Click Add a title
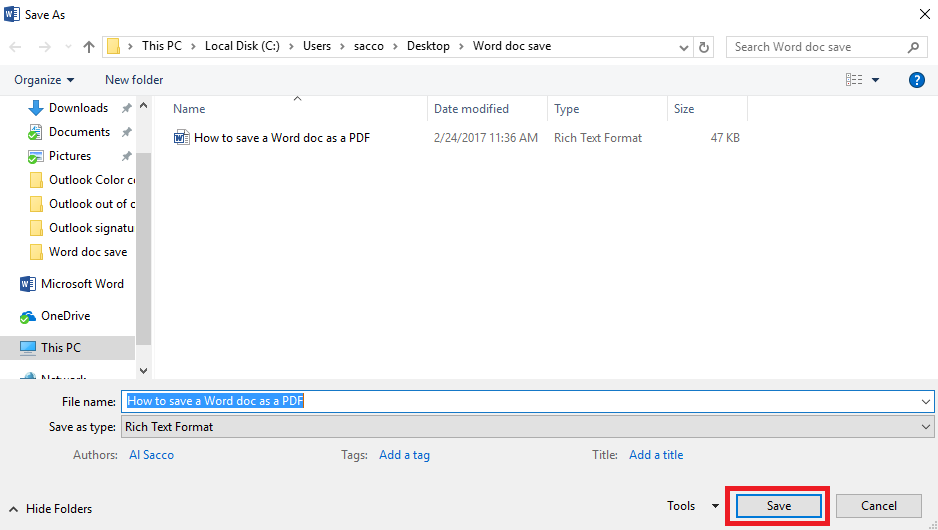This screenshot has height=530, width=938. pyautogui.click(x=656, y=455)
